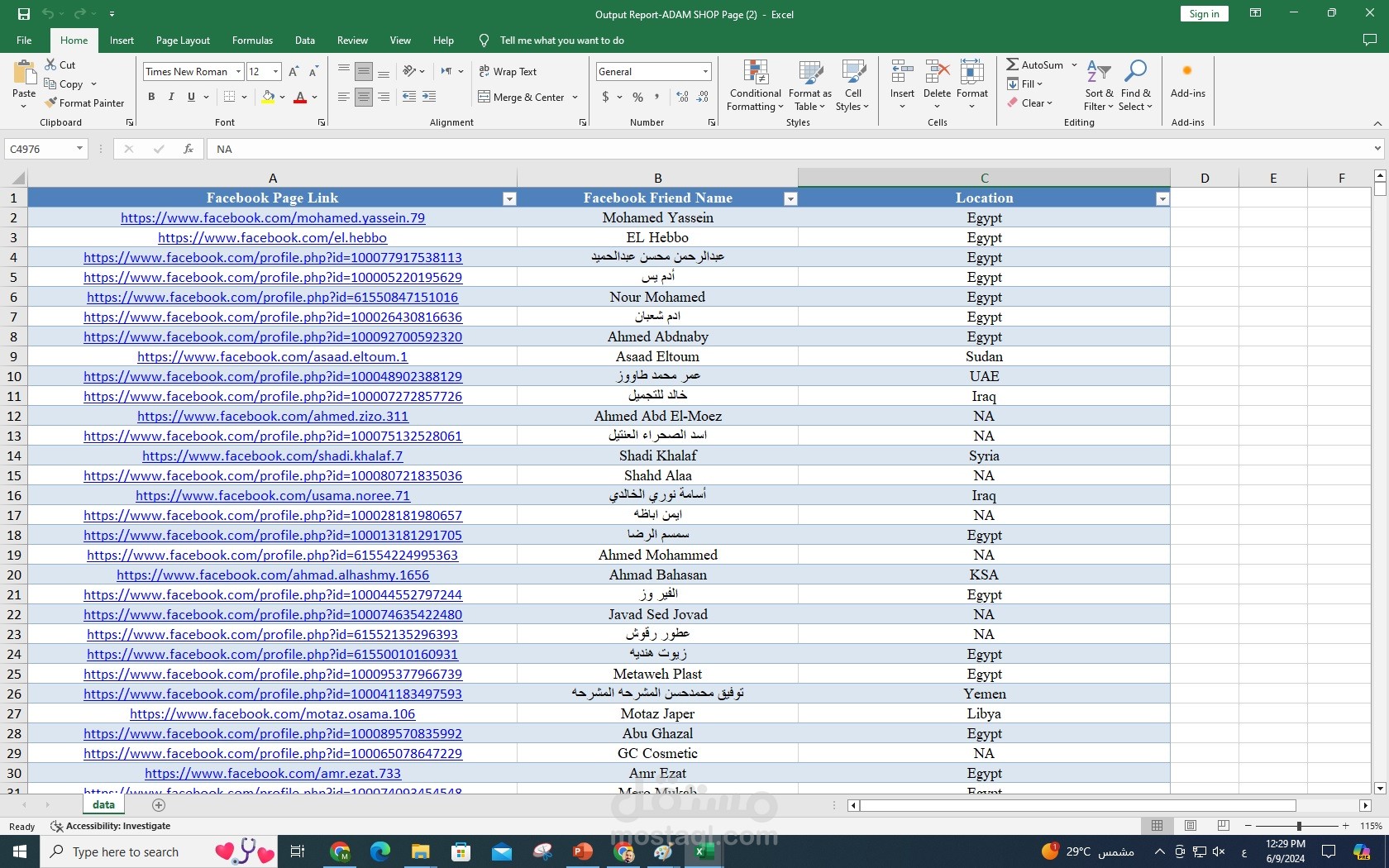Open PowerPoint from the taskbar

[582, 851]
